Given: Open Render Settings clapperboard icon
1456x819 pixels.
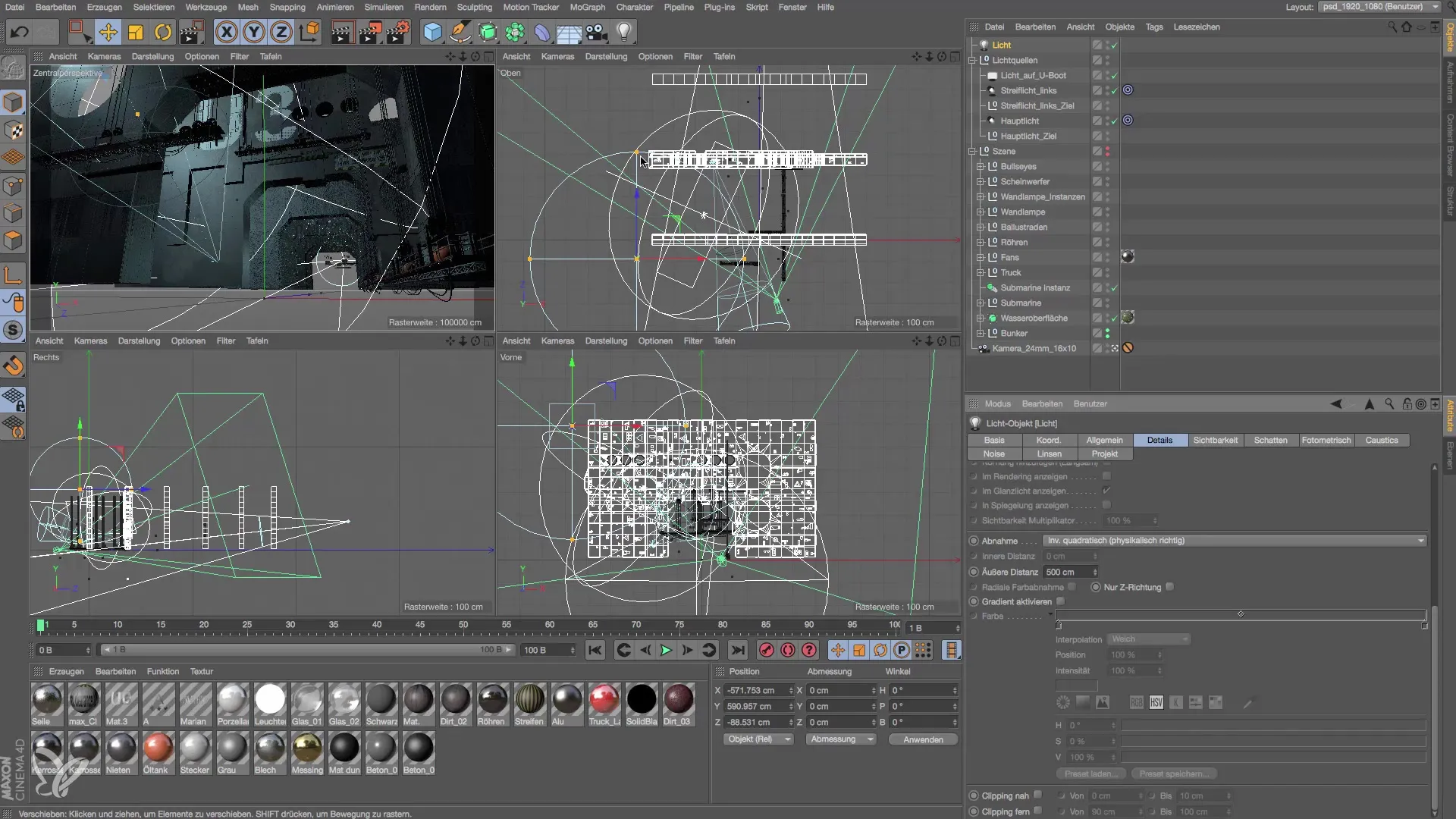Looking at the screenshot, I should [397, 32].
